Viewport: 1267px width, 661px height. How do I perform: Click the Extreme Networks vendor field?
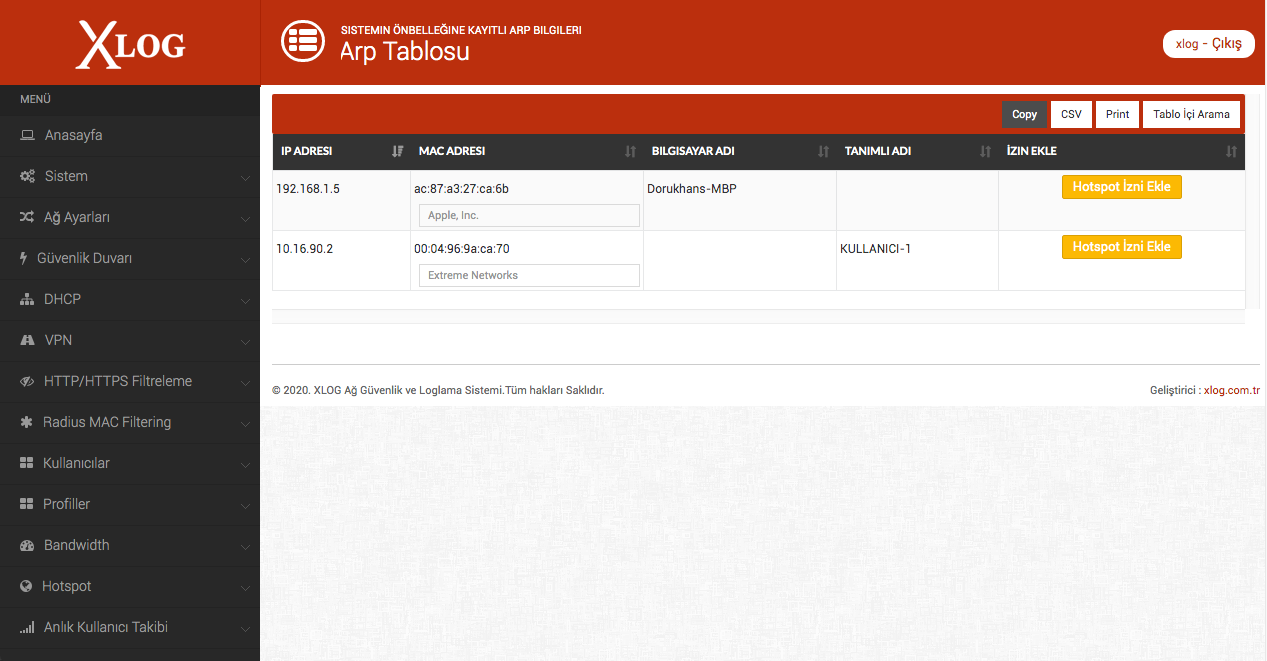[x=529, y=275]
